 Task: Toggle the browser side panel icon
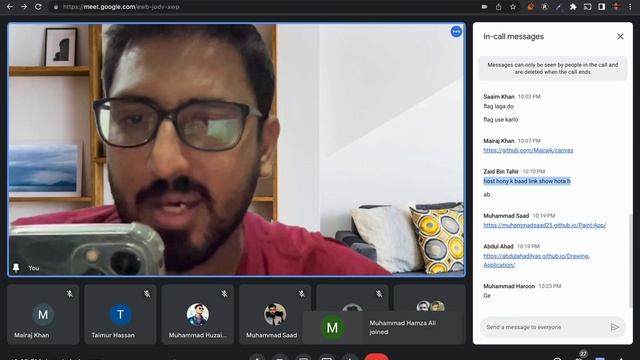[x=602, y=7]
